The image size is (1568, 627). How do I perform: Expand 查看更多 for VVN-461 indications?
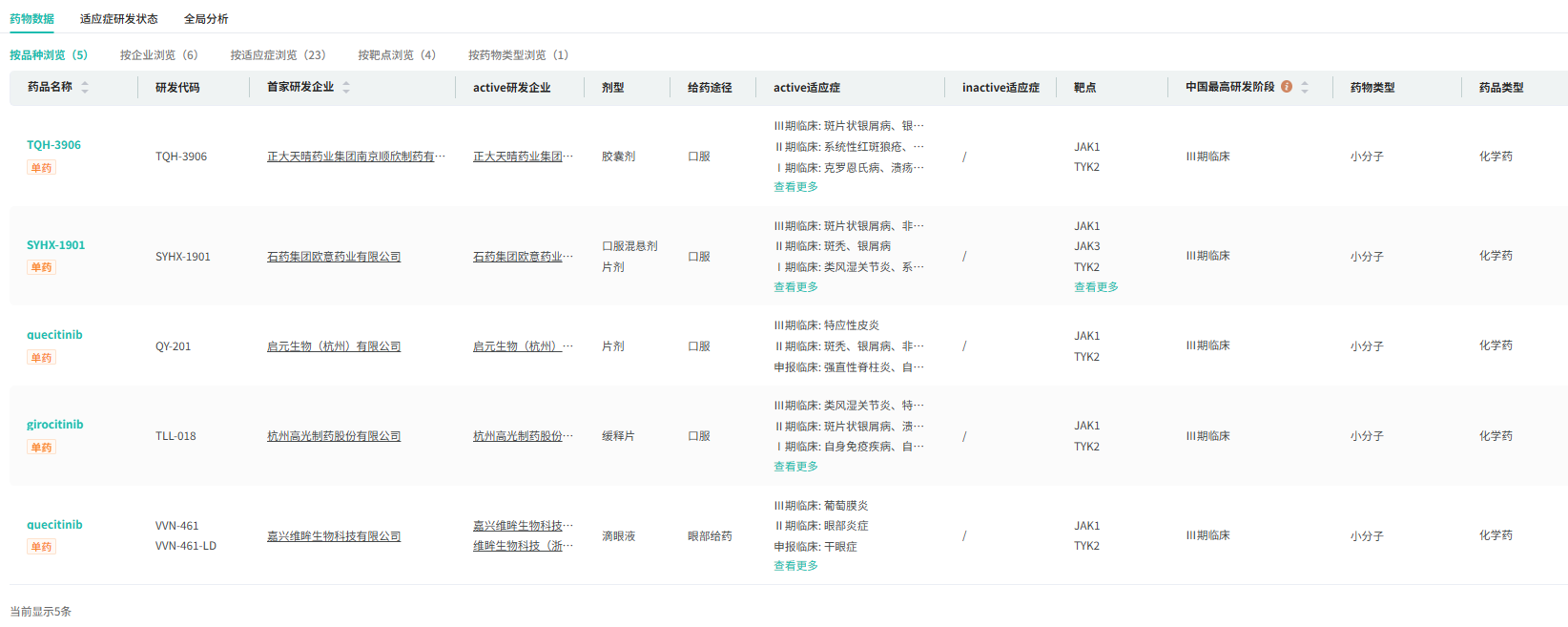(795, 566)
